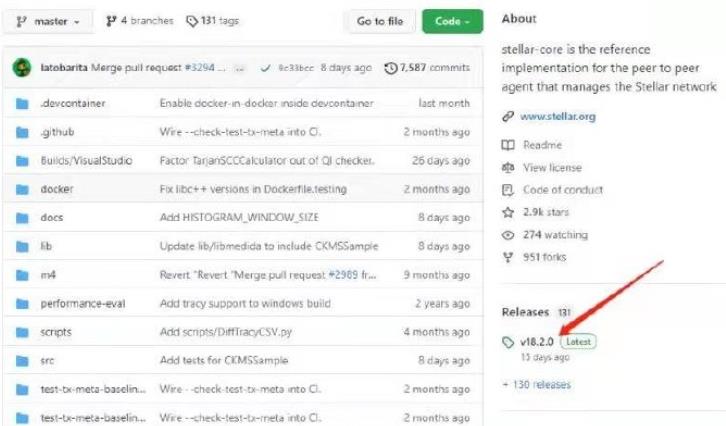The width and height of the screenshot is (726, 426).
Task: Open commit 'Fix libc++ versions in Dockerfile.testing'
Action: pos(253,189)
